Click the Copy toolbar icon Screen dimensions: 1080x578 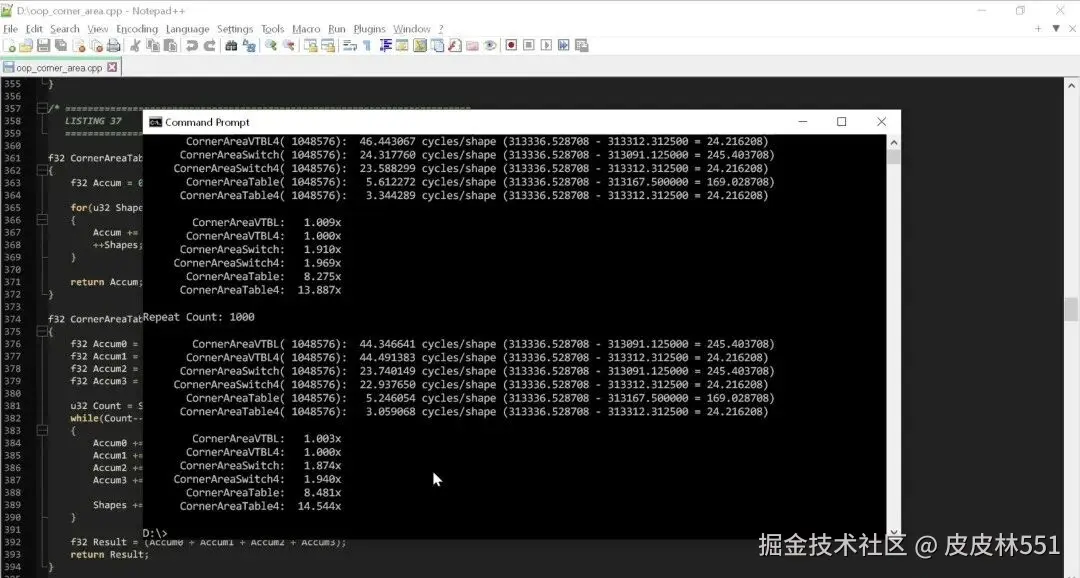(153, 45)
